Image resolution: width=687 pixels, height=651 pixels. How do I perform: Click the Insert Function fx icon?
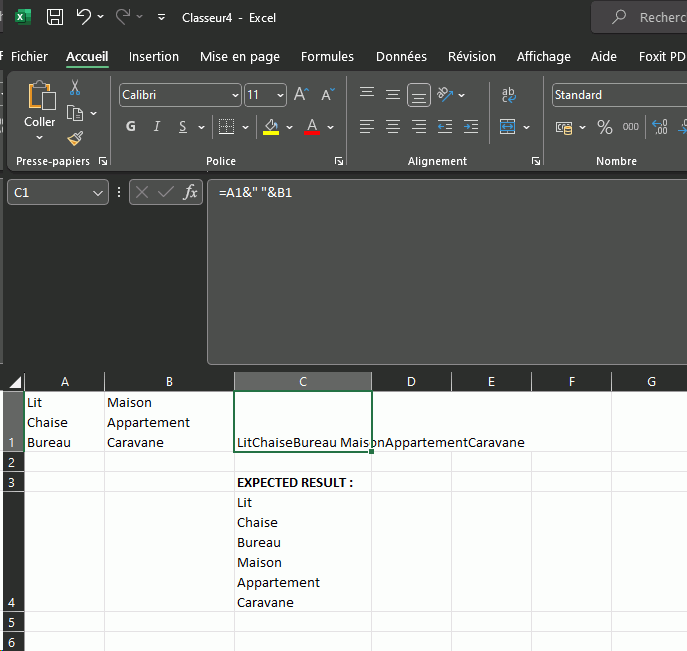(190, 192)
